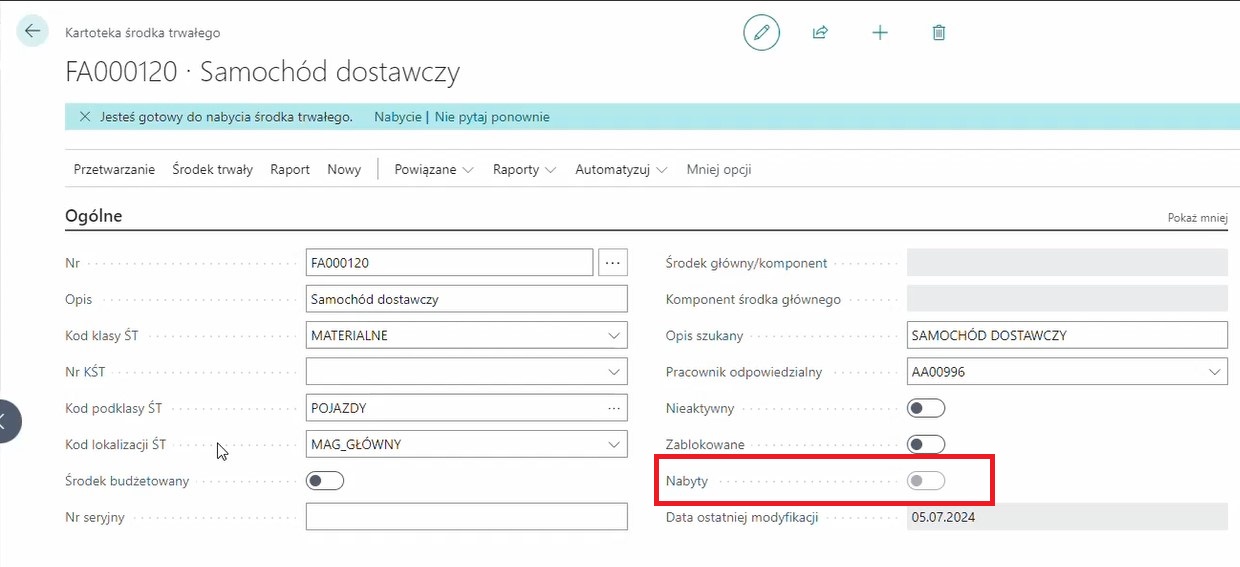This screenshot has width=1240, height=567.
Task: Open the Raport menu
Action: (x=290, y=170)
